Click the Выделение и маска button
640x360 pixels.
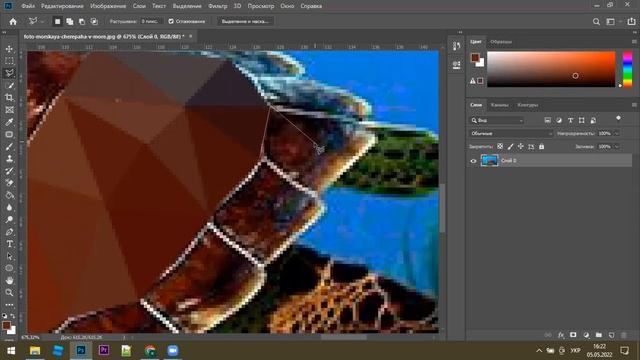(245, 21)
